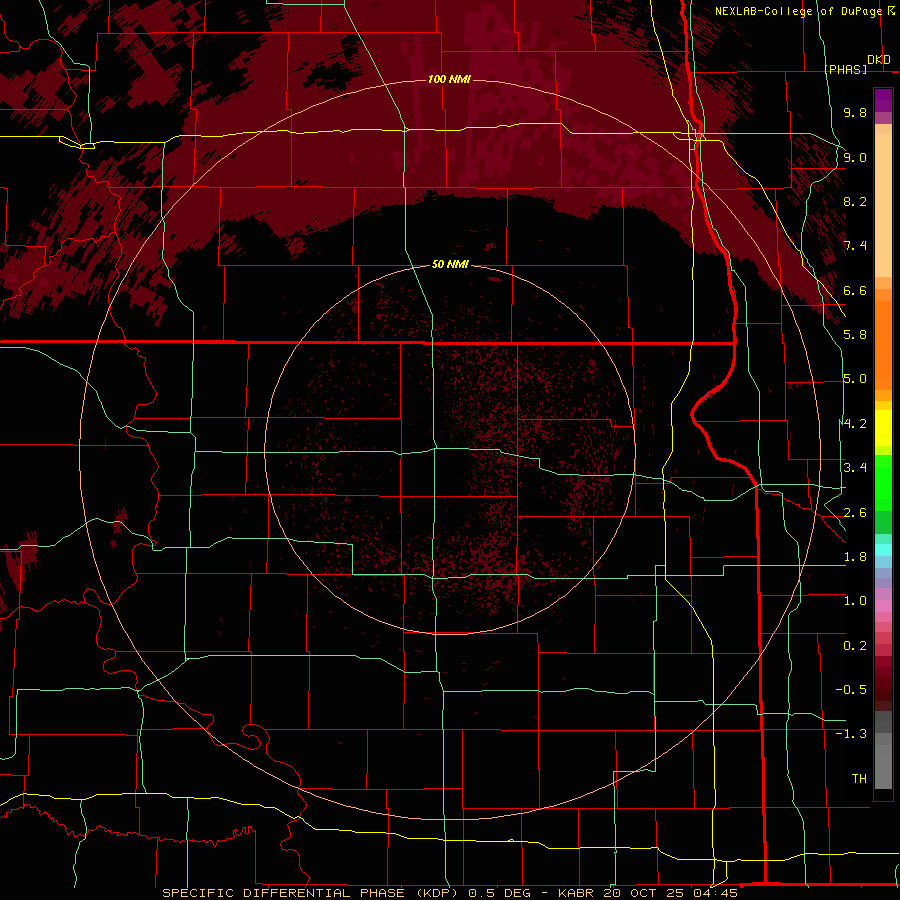Click the 3.4 scale value
900x900 pixels.
coord(855,468)
